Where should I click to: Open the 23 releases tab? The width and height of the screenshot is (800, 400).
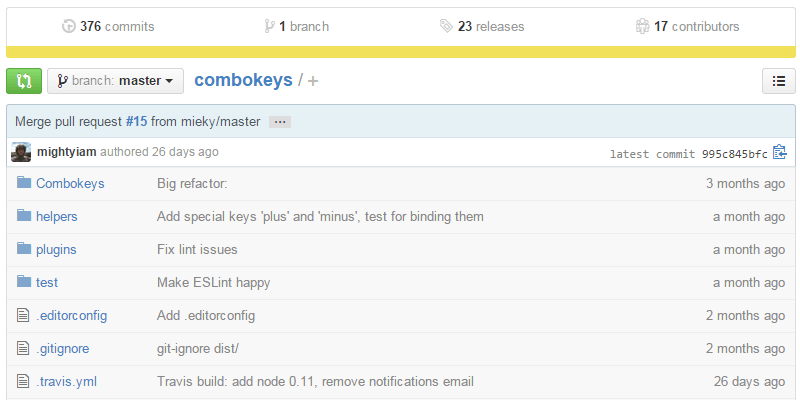pos(482,27)
